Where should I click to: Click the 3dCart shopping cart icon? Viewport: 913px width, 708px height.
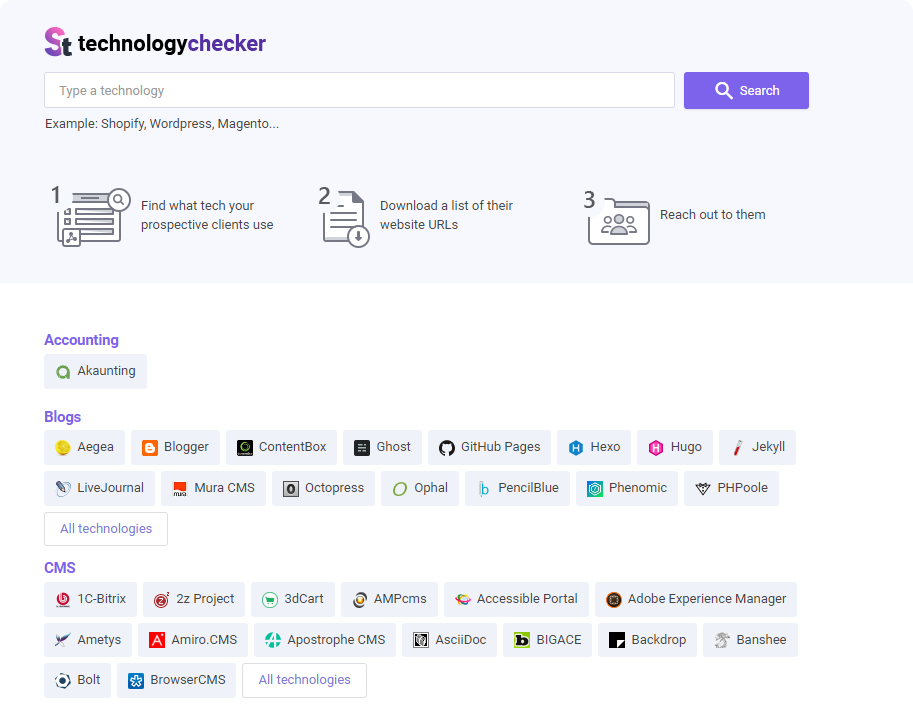270,600
